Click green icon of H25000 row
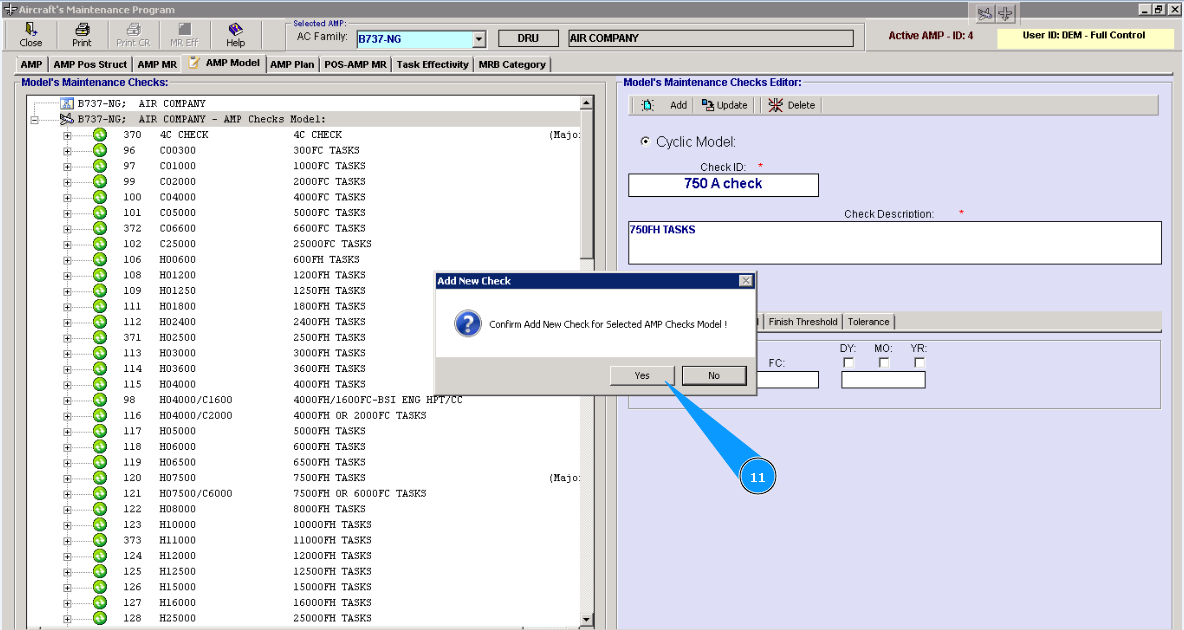This screenshot has width=1184, height=630. [x=100, y=618]
